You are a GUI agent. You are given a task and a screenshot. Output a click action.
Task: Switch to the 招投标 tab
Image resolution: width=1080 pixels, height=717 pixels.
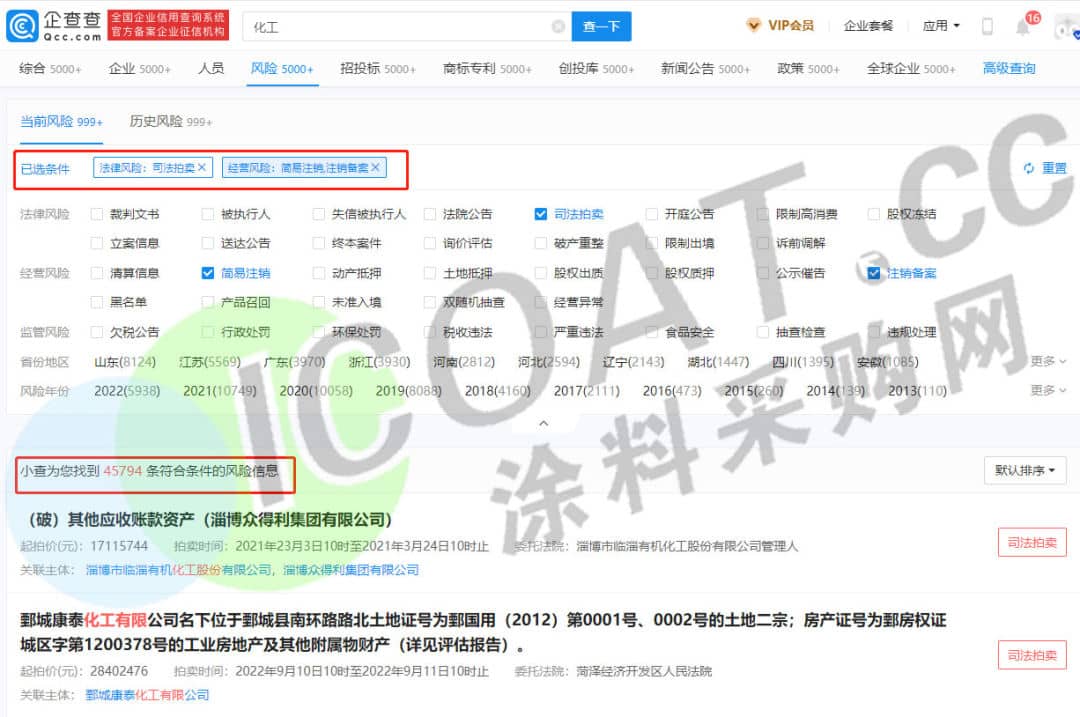click(x=377, y=69)
